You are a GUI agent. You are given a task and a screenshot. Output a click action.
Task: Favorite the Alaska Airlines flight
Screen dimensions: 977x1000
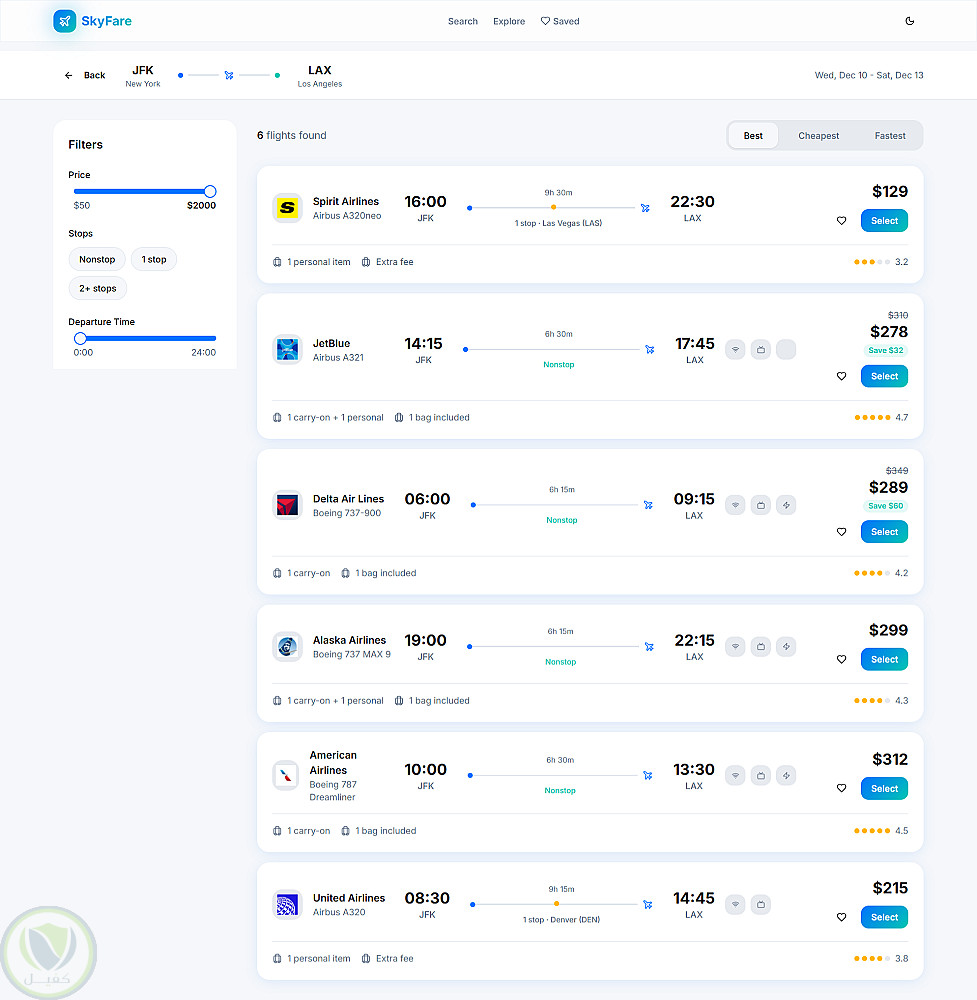click(842, 659)
